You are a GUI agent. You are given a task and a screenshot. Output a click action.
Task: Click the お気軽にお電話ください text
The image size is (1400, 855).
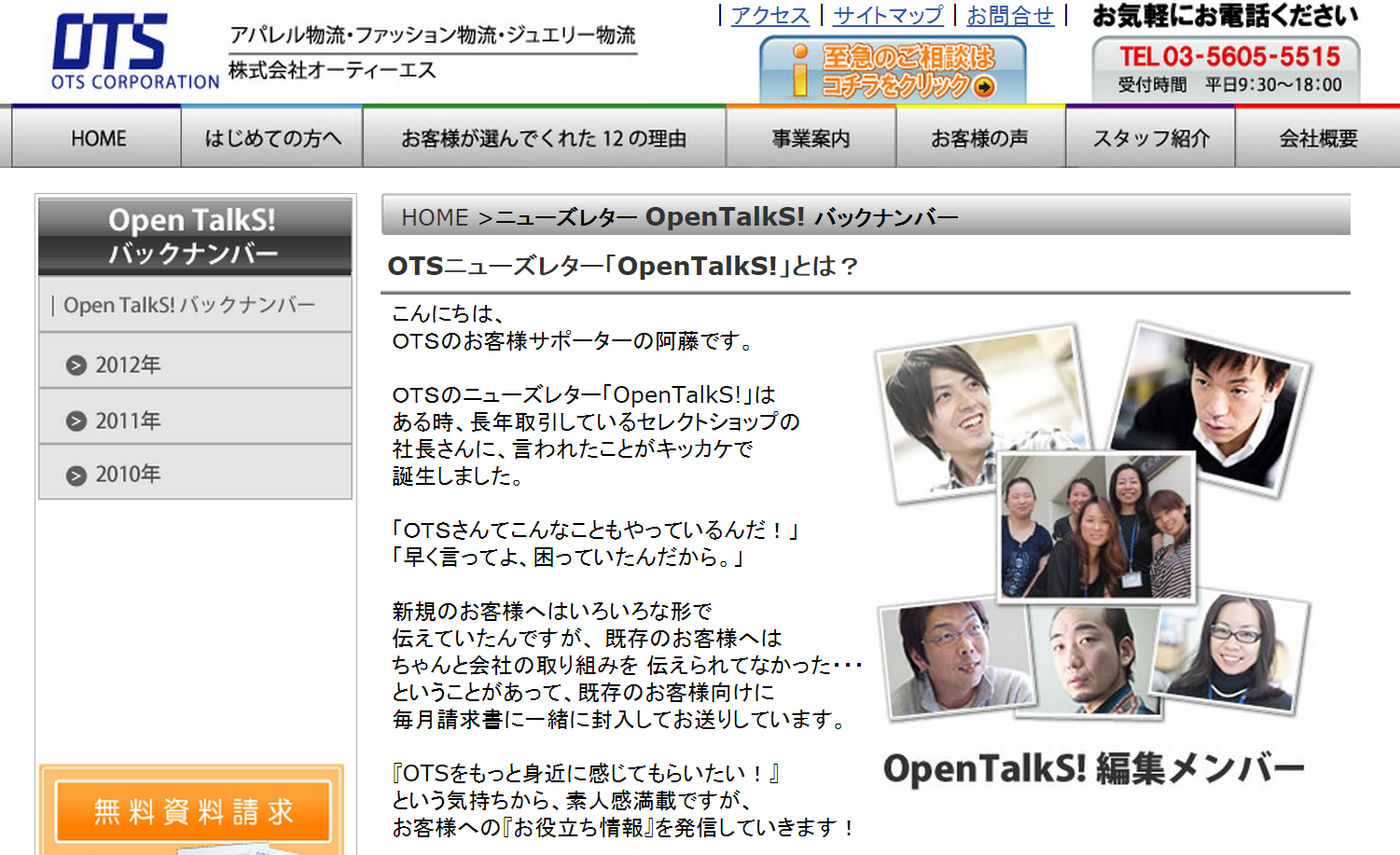(x=1225, y=16)
